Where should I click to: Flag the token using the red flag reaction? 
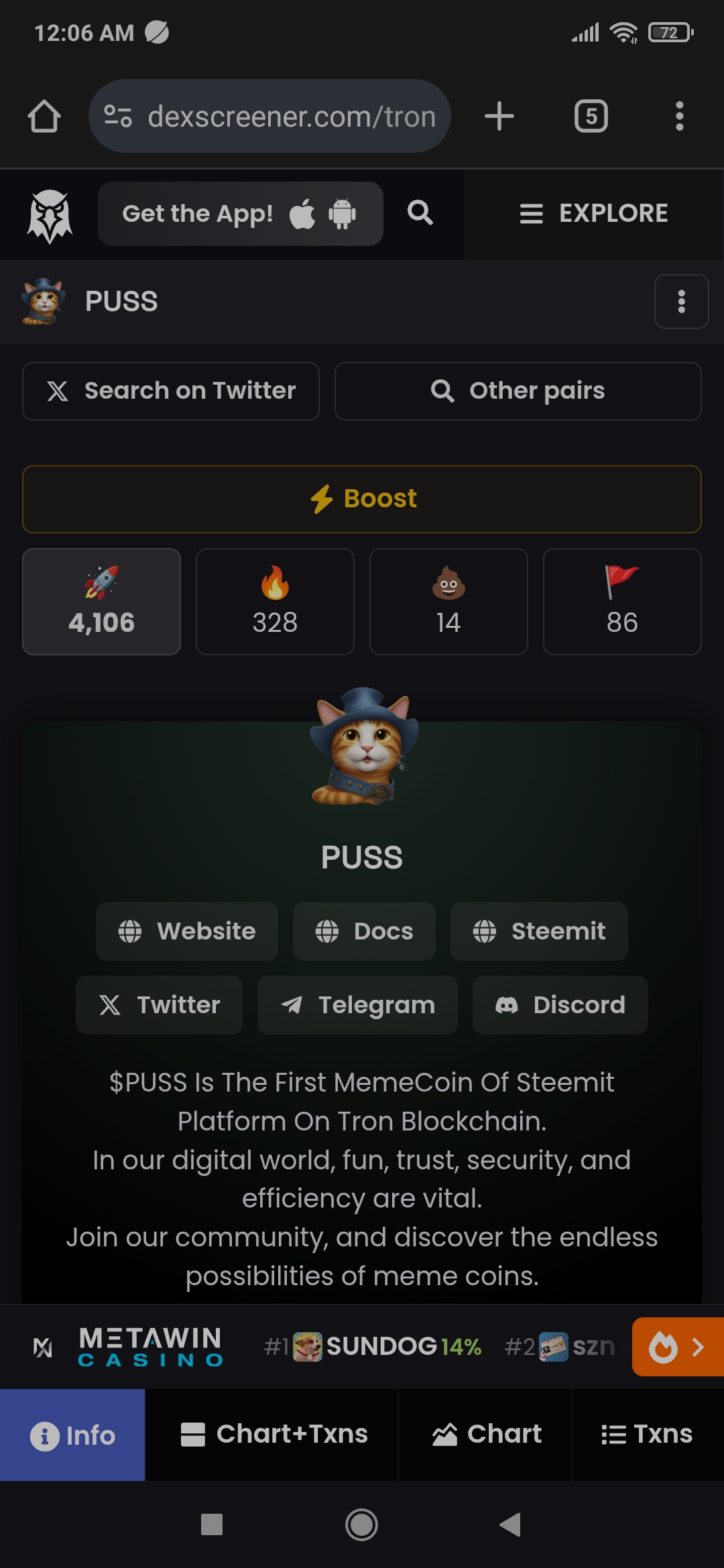tap(622, 602)
